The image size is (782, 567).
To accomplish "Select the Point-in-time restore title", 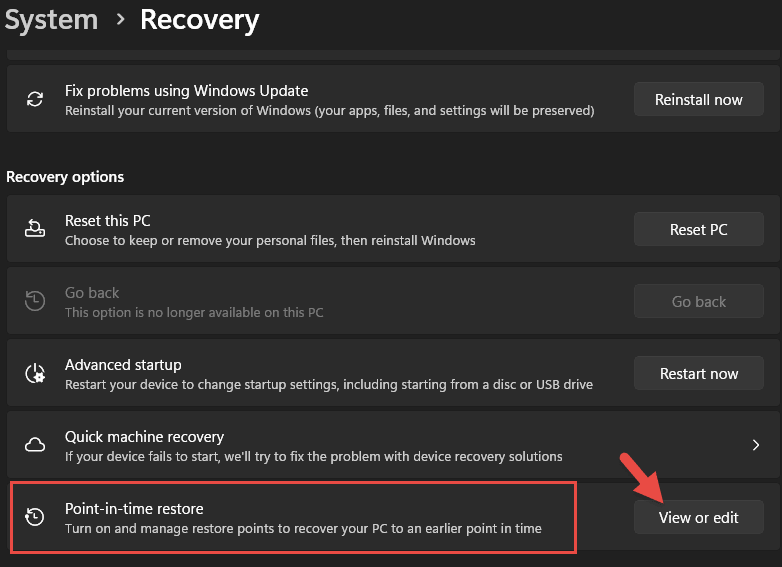I will click(134, 509).
